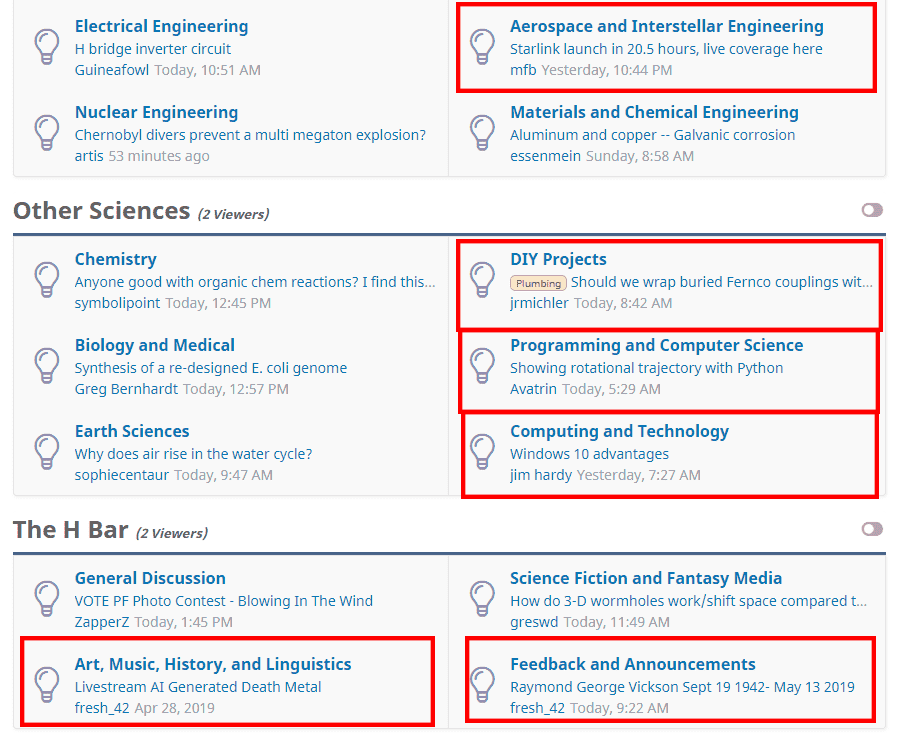Read the Chernobyl divers thread
Image resolution: width=899 pixels, height=737 pixels.
(x=250, y=135)
